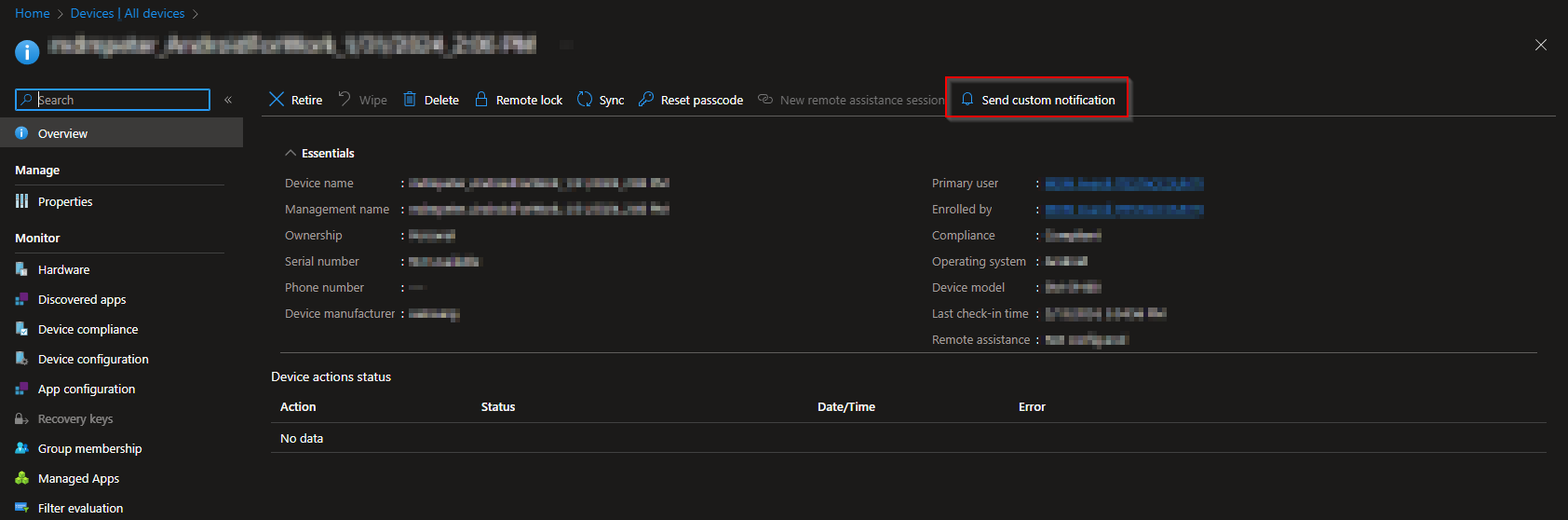Click the Sync button label
This screenshot has width=1568, height=520.
[612, 100]
